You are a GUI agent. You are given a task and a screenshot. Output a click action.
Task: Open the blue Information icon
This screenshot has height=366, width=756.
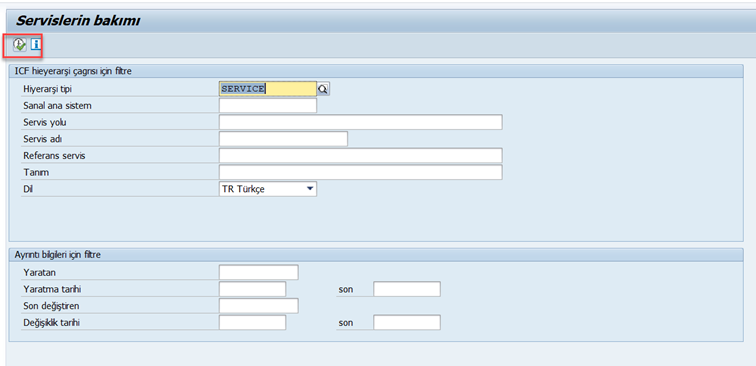35,45
